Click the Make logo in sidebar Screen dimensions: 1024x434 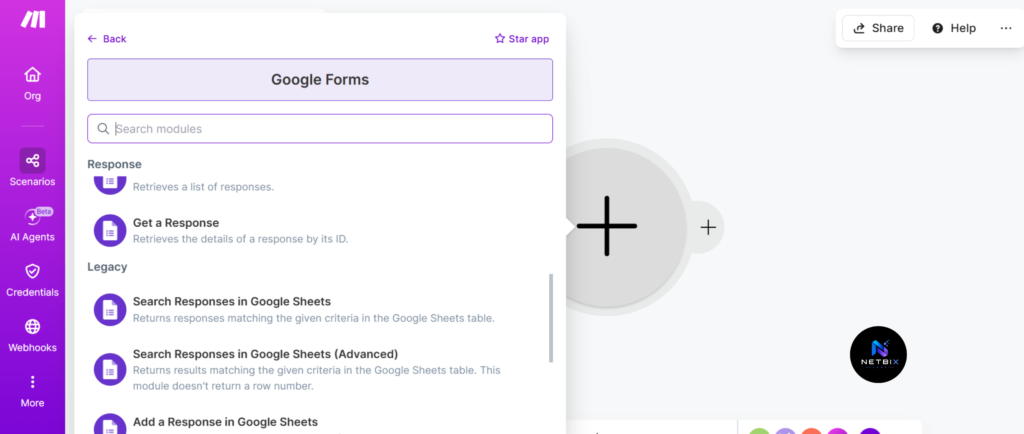click(33, 19)
